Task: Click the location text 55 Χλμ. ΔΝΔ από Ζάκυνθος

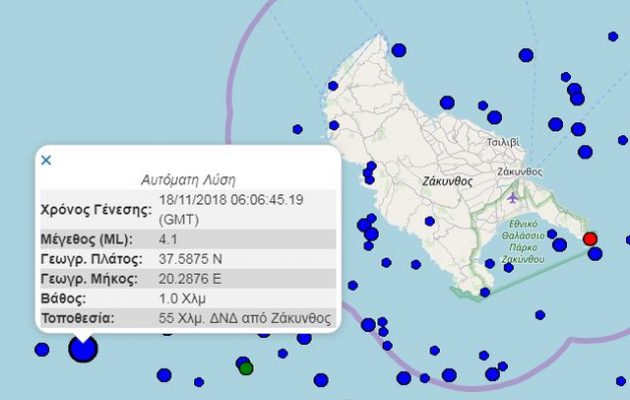Action: click(x=244, y=319)
